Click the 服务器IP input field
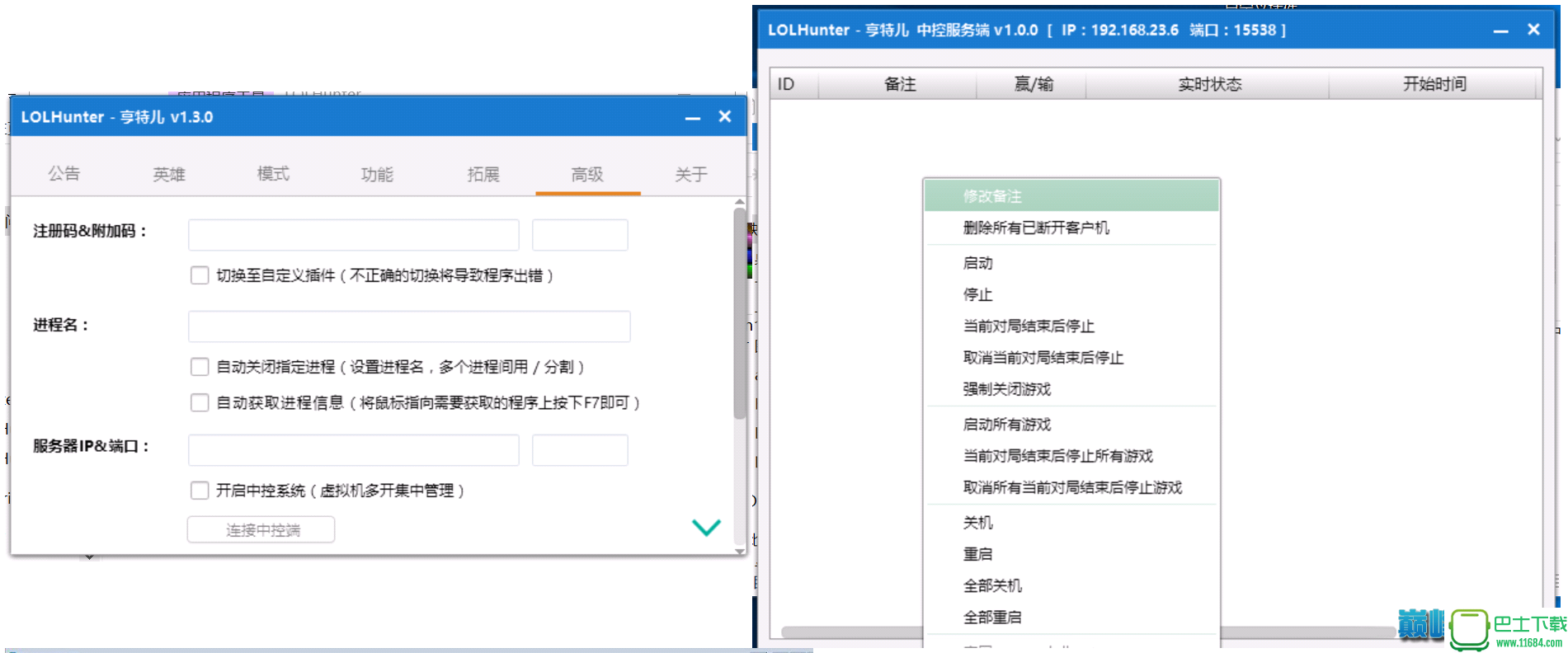 click(354, 450)
